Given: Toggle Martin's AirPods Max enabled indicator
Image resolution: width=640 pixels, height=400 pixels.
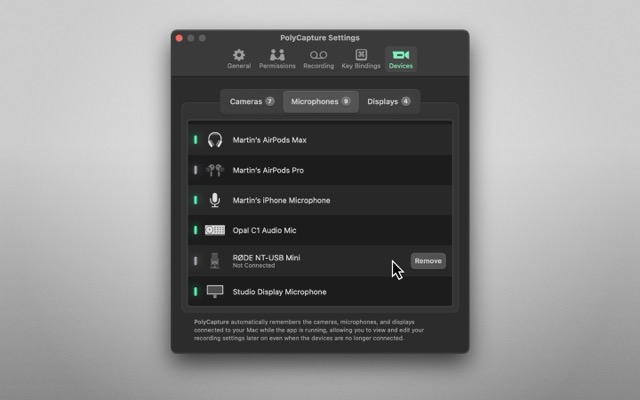Looking at the screenshot, I should [x=196, y=140].
